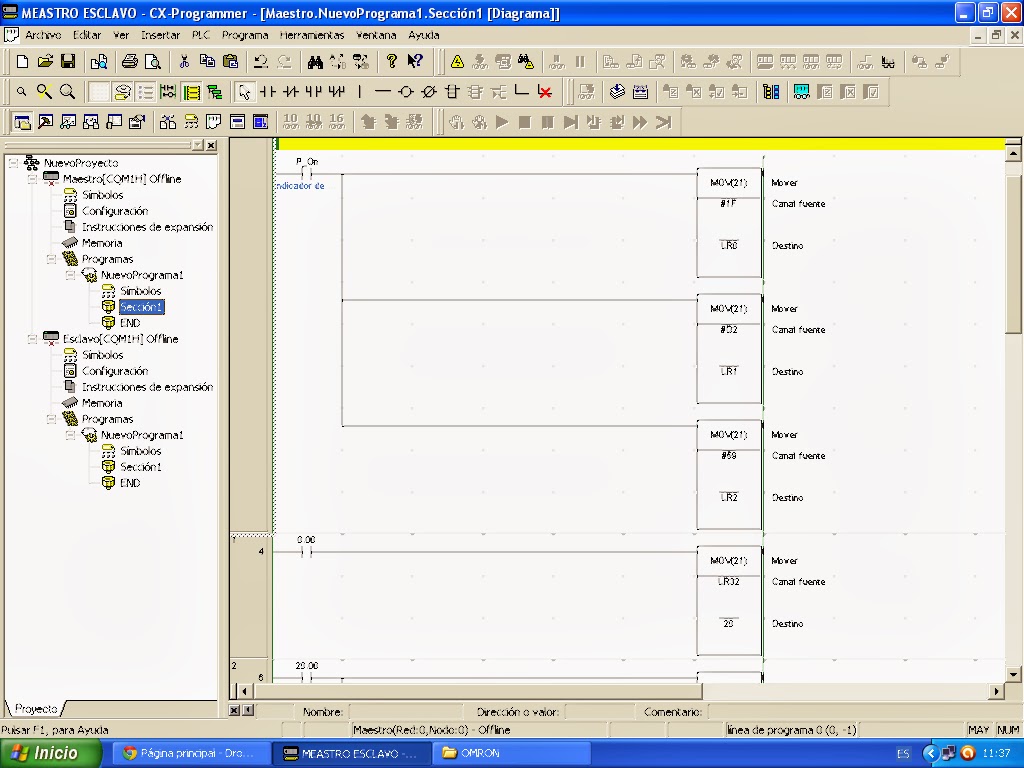Screen dimensions: 1024x768
Task: Open the Windows Inicio start menu
Action: pyautogui.click(x=51, y=753)
